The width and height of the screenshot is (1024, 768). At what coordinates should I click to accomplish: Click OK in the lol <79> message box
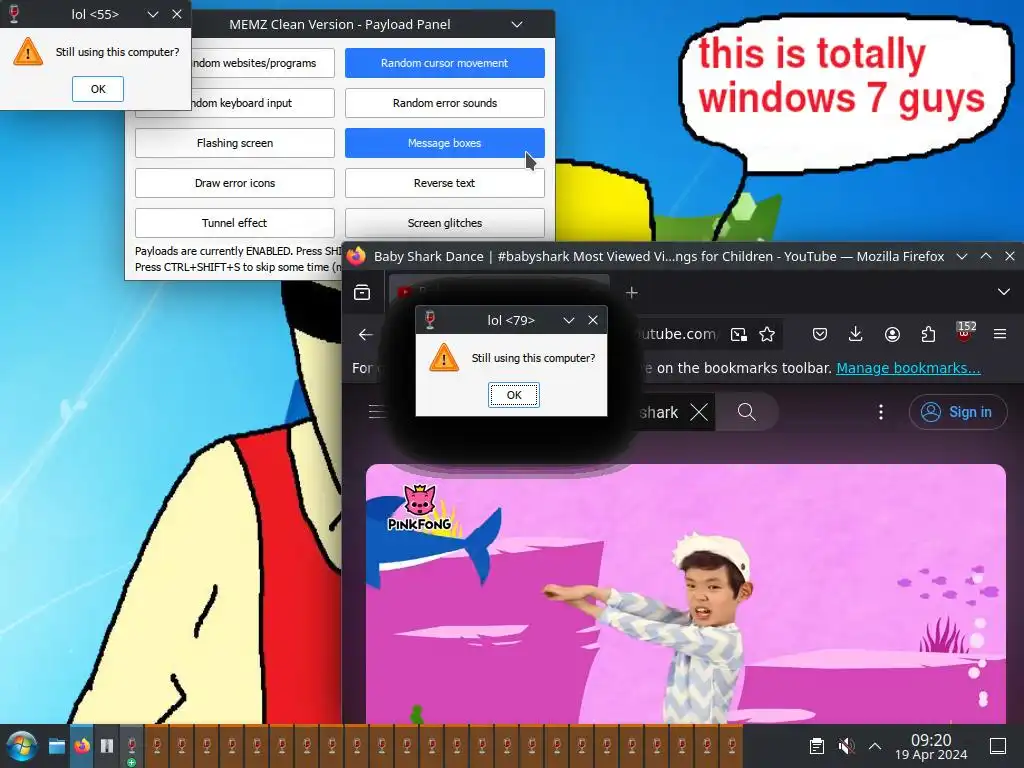click(513, 395)
